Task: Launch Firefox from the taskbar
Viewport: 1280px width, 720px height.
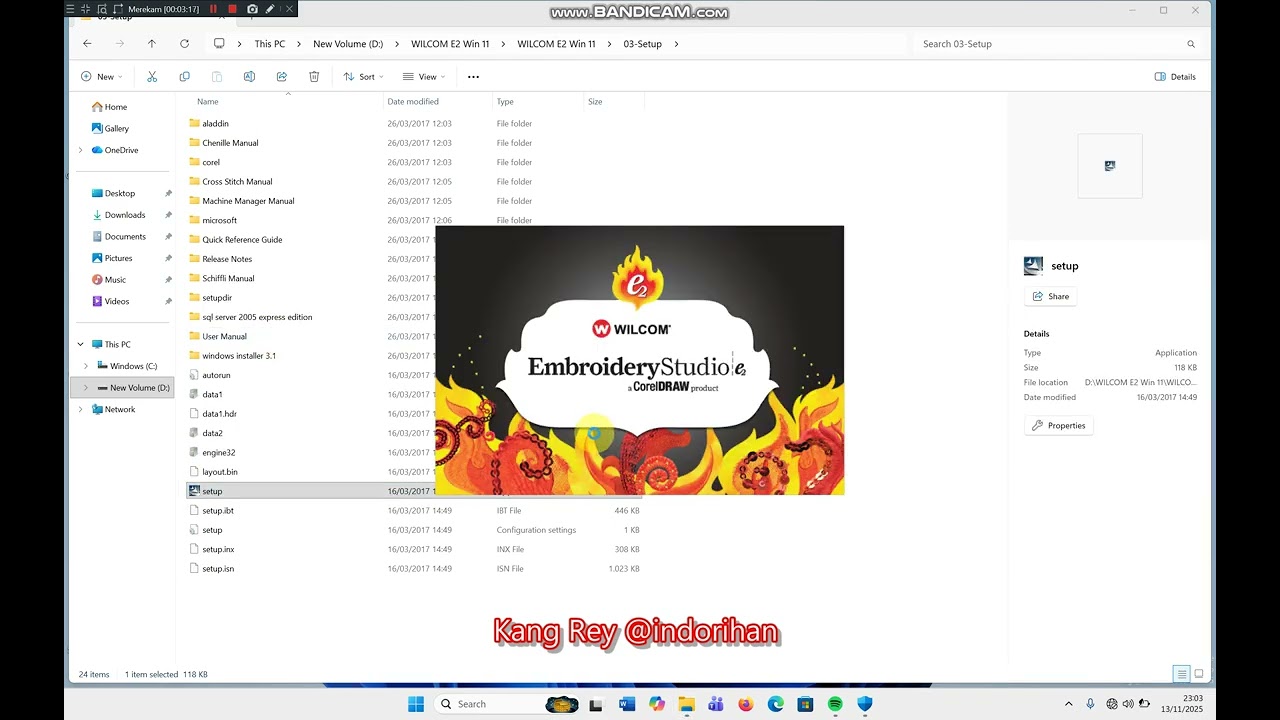Action: pyautogui.click(x=746, y=704)
